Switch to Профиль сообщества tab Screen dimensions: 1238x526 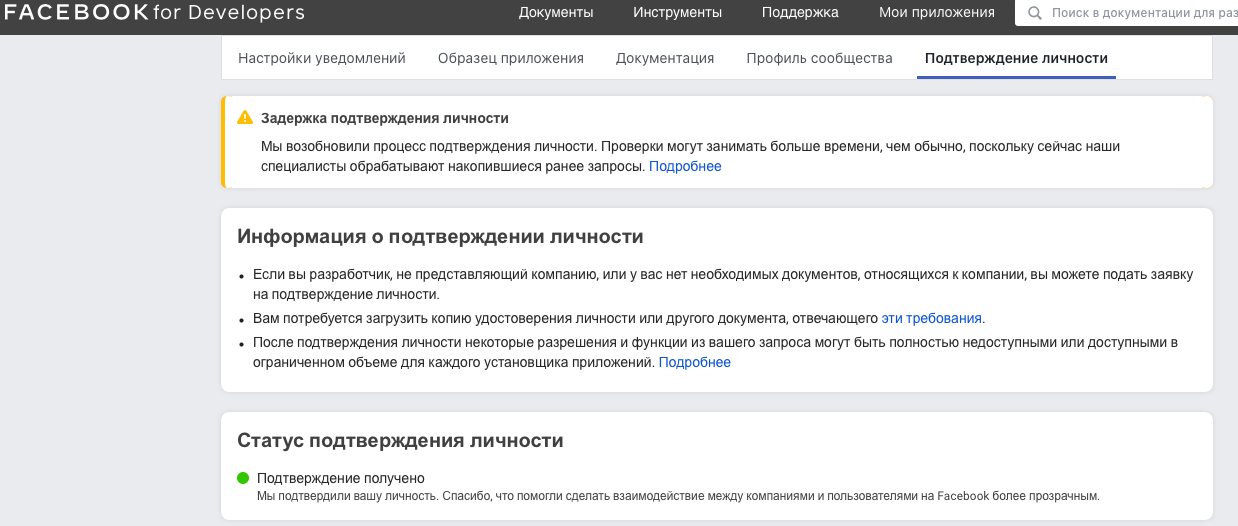coord(819,58)
